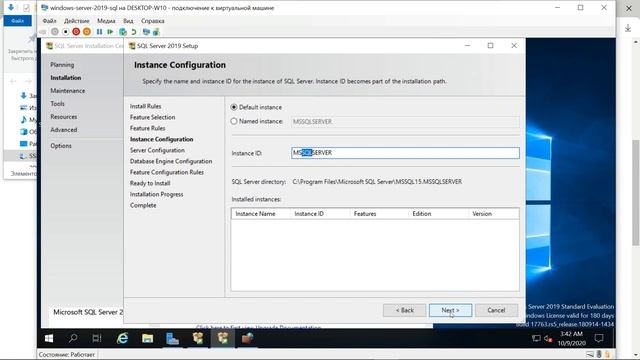The width and height of the screenshot is (640, 360).
Task: Click the Complete step
Action: [143, 205]
